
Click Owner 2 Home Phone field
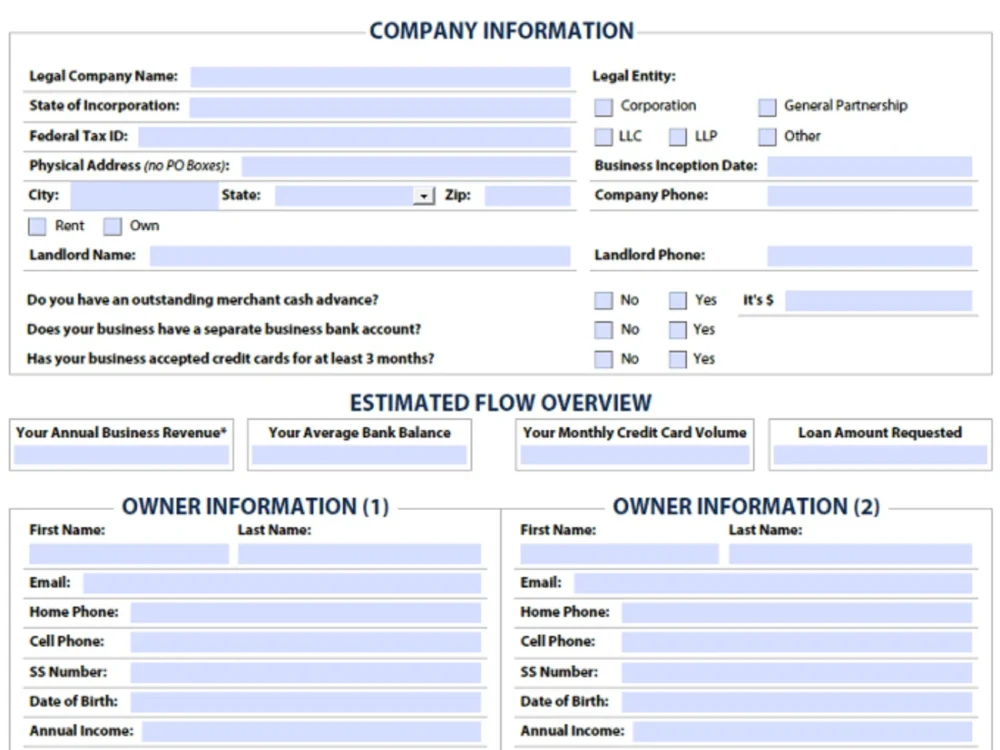tap(797, 613)
